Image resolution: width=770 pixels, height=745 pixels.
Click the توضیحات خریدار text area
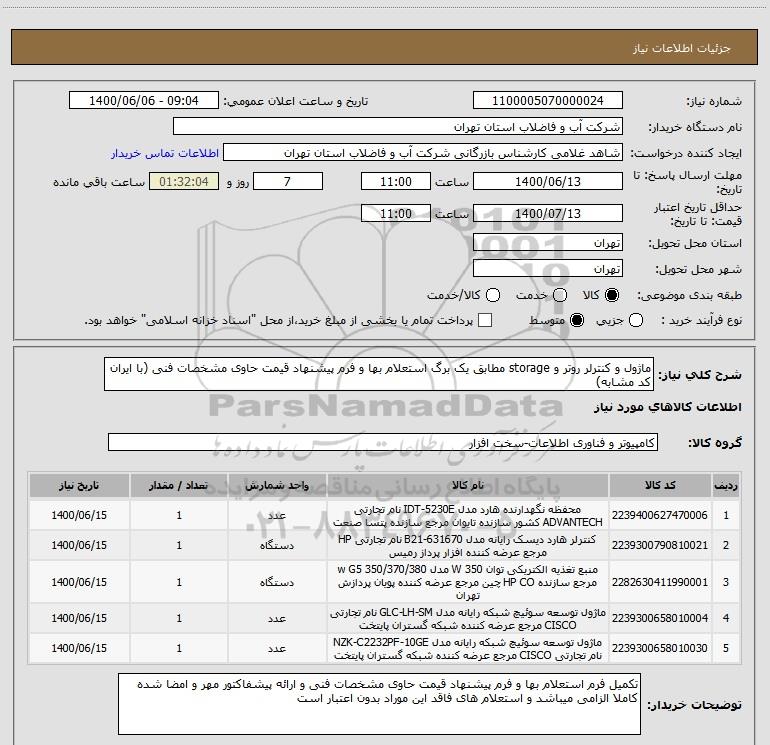coord(379,704)
